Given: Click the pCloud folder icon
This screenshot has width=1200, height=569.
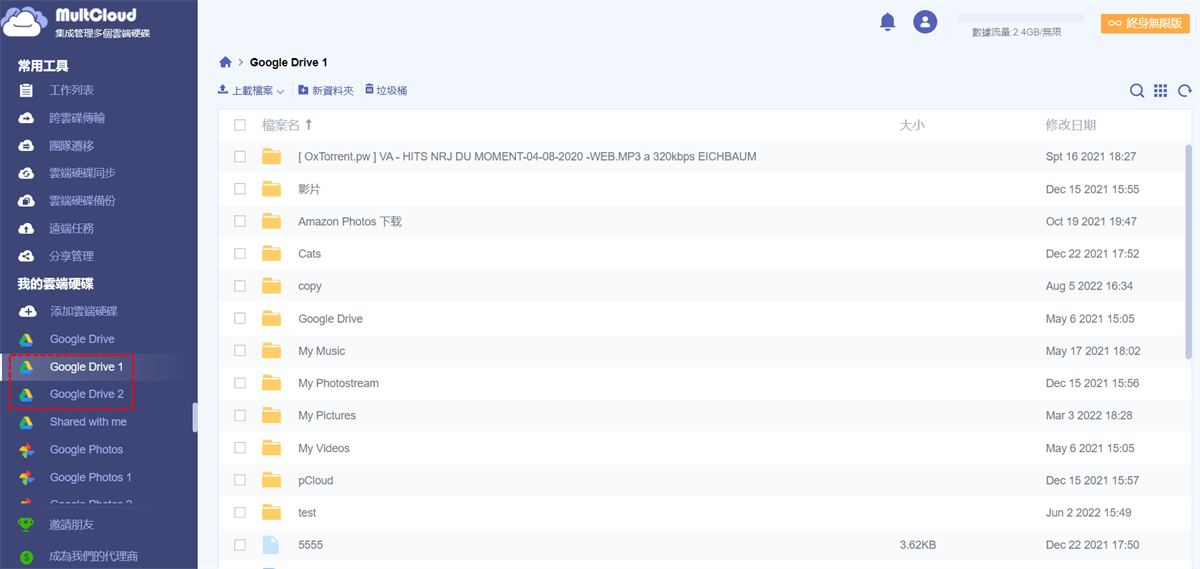Looking at the screenshot, I should (x=271, y=480).
